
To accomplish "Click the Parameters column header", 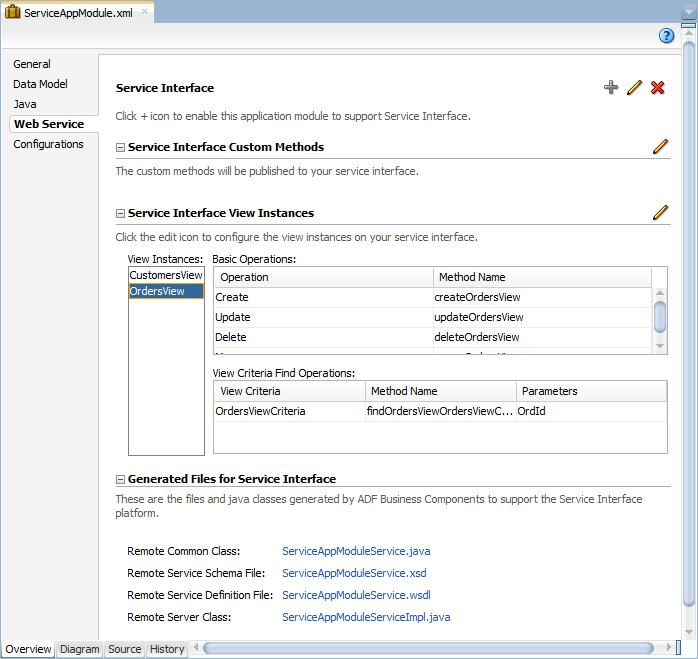I will click(x=591, y=391).
